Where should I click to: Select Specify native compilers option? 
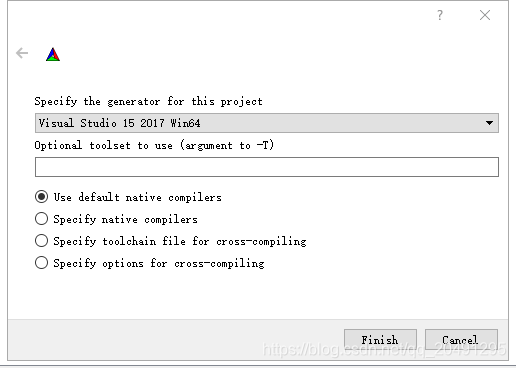41,219
